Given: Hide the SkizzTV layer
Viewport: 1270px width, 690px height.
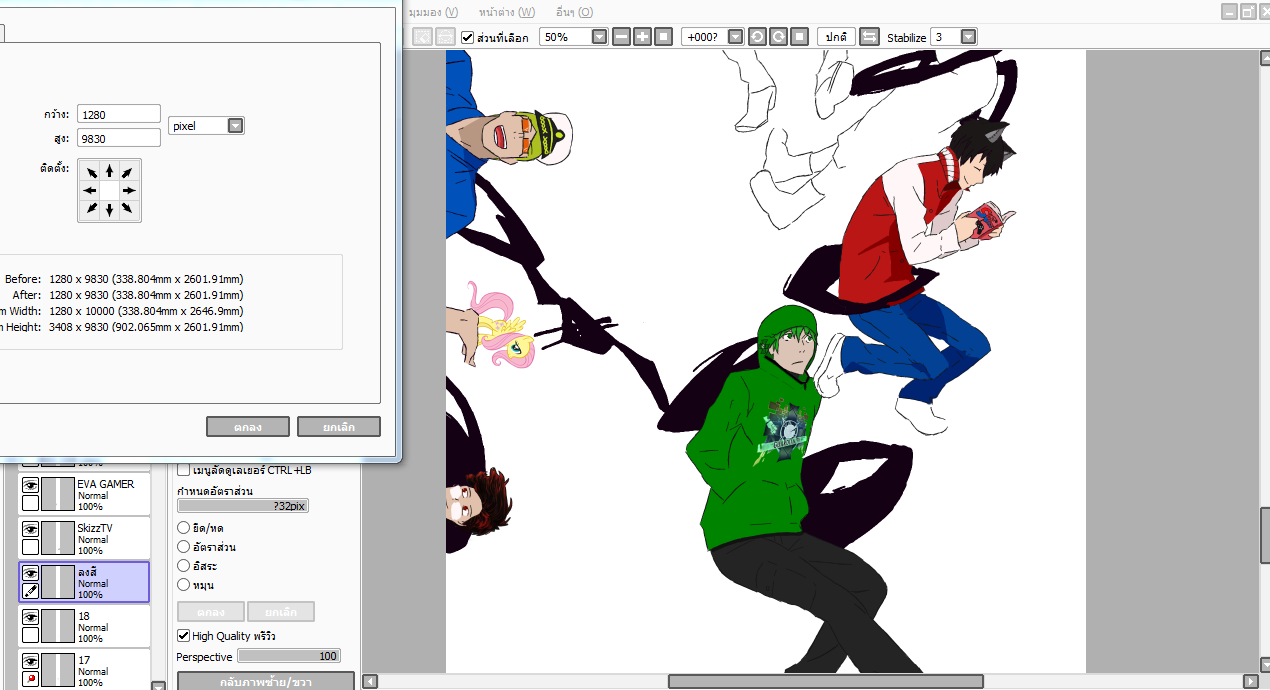Looking at the screenshot, I should [30, 529].
